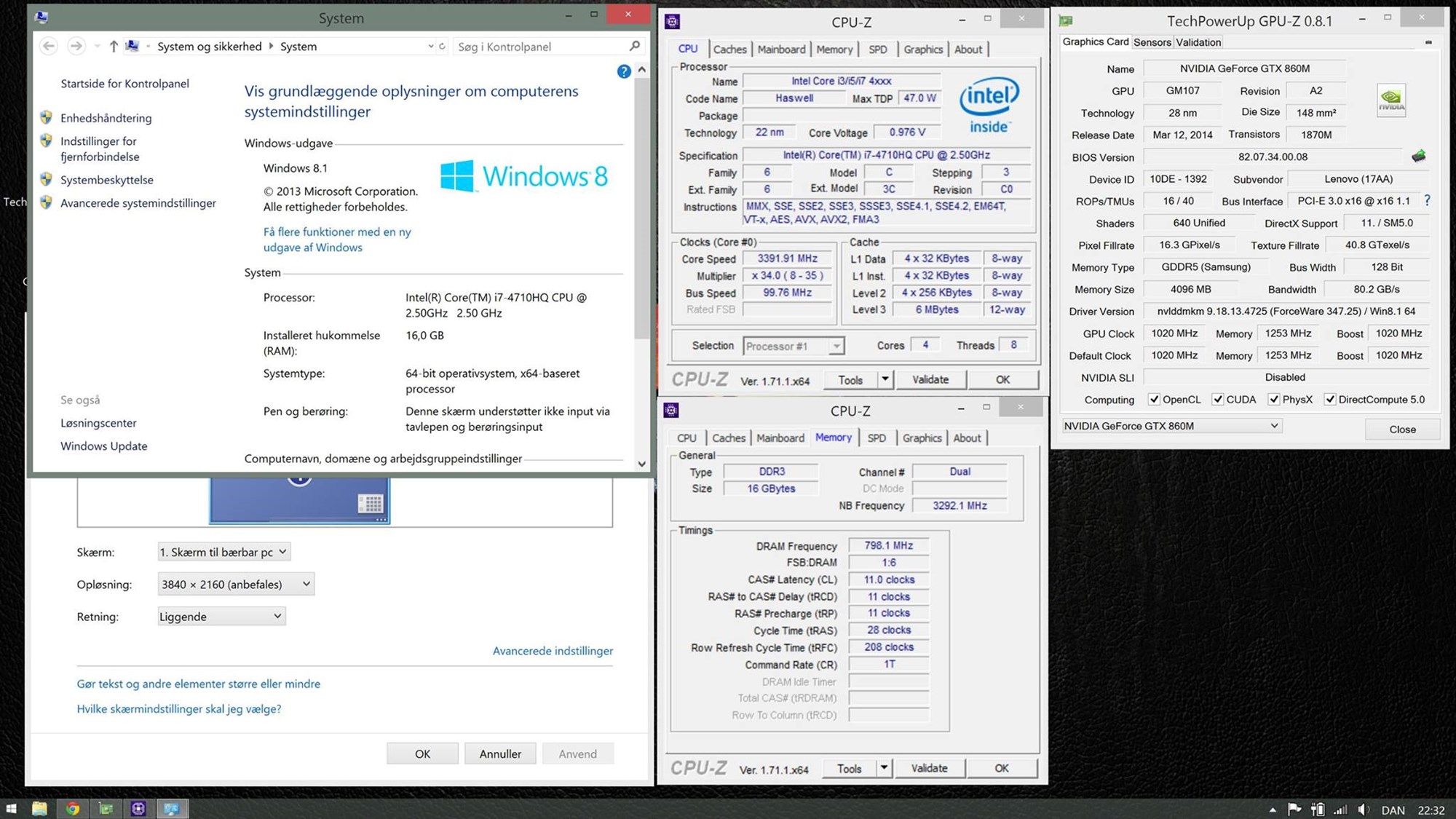Click the Windows Start button on taskbar
This screenshot has width=1456, height=819.
pos(12,809)
